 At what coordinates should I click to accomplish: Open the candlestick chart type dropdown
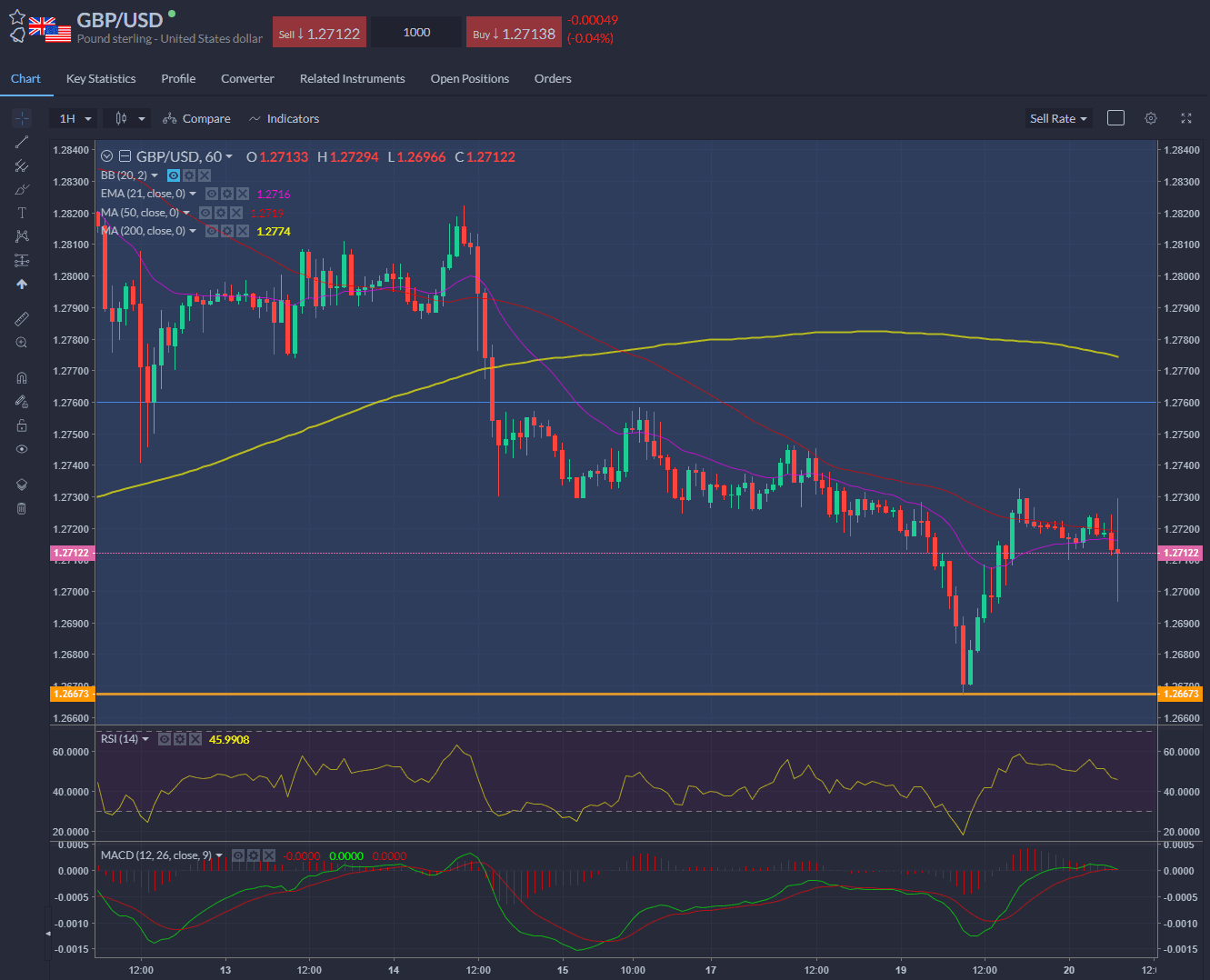[x=127, y=118]
